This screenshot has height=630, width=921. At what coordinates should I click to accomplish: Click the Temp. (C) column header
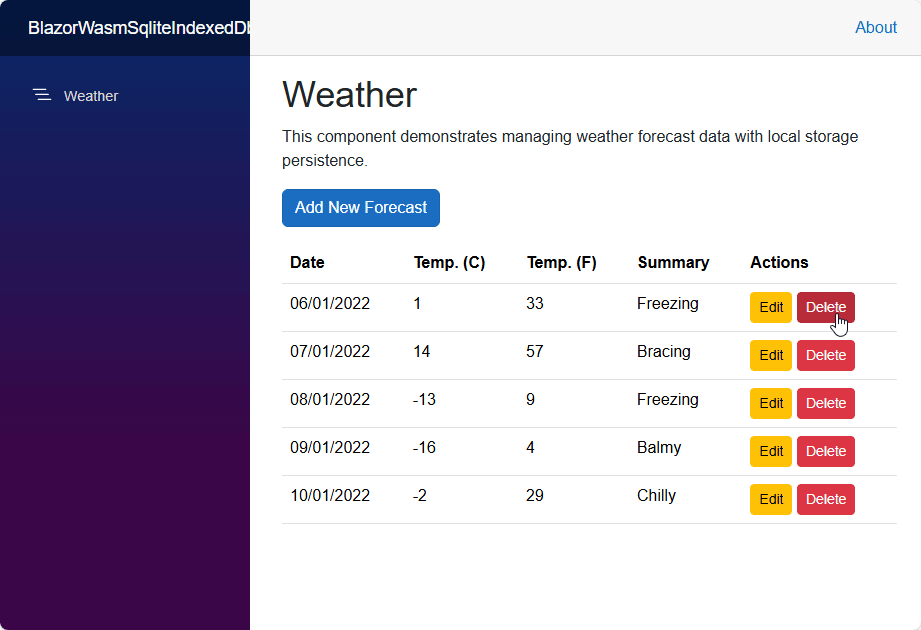click(x=449, y=263)
